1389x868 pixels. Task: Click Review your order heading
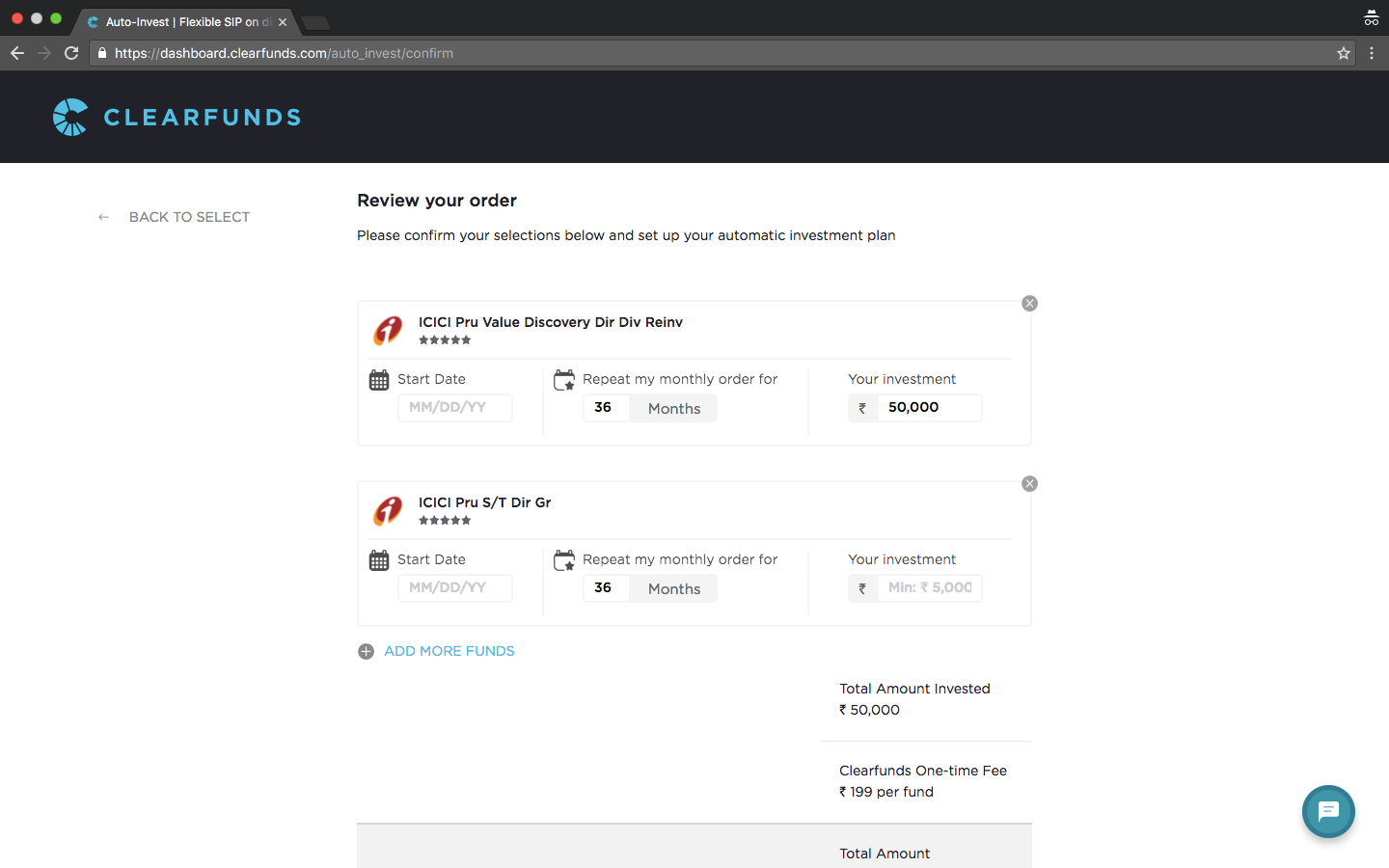(437, 201)
